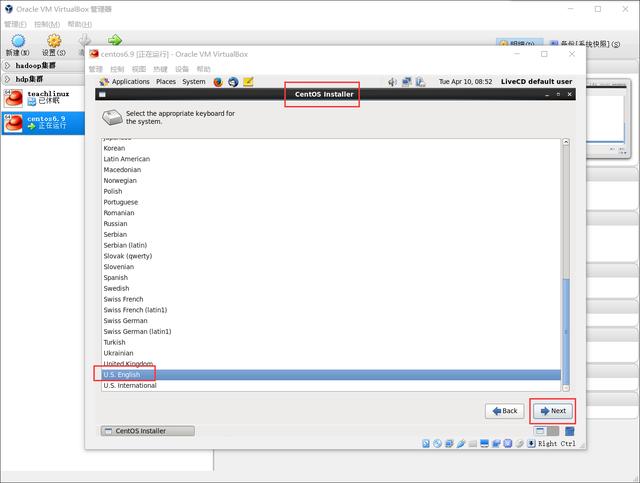Click the volume speaker icon in GNOME panel

pyautogui.click(x=392, y=82)
